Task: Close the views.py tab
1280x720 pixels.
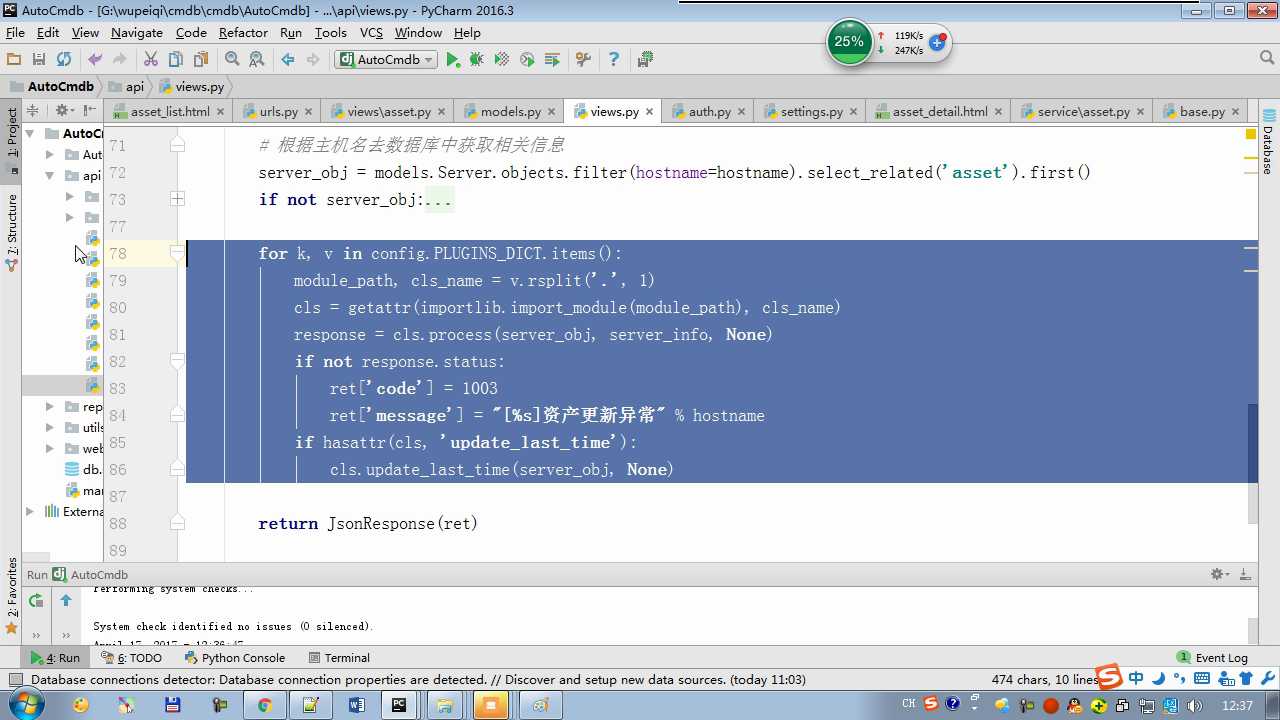Action: [x=649, y=112]
